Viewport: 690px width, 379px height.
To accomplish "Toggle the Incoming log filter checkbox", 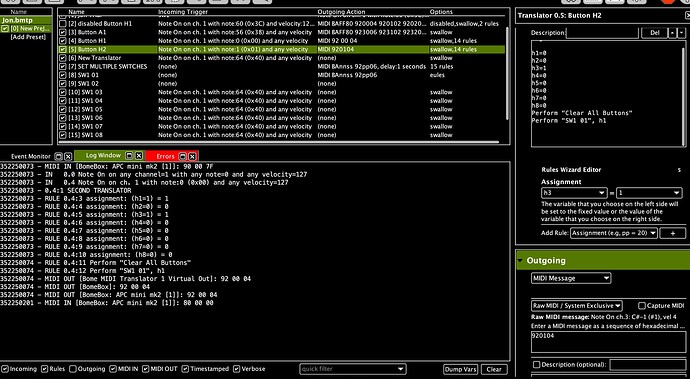I will coord(5,369).
